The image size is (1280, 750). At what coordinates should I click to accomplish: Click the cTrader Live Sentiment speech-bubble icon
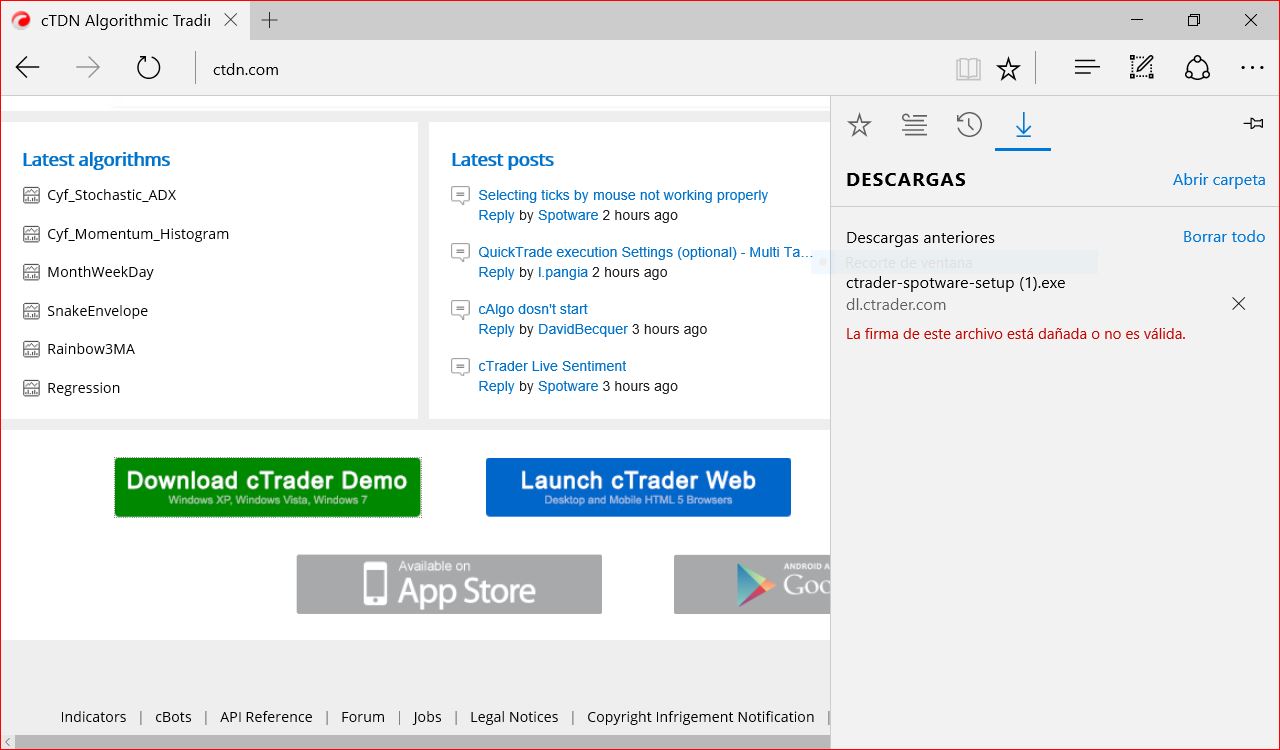(x=460, y=367)
